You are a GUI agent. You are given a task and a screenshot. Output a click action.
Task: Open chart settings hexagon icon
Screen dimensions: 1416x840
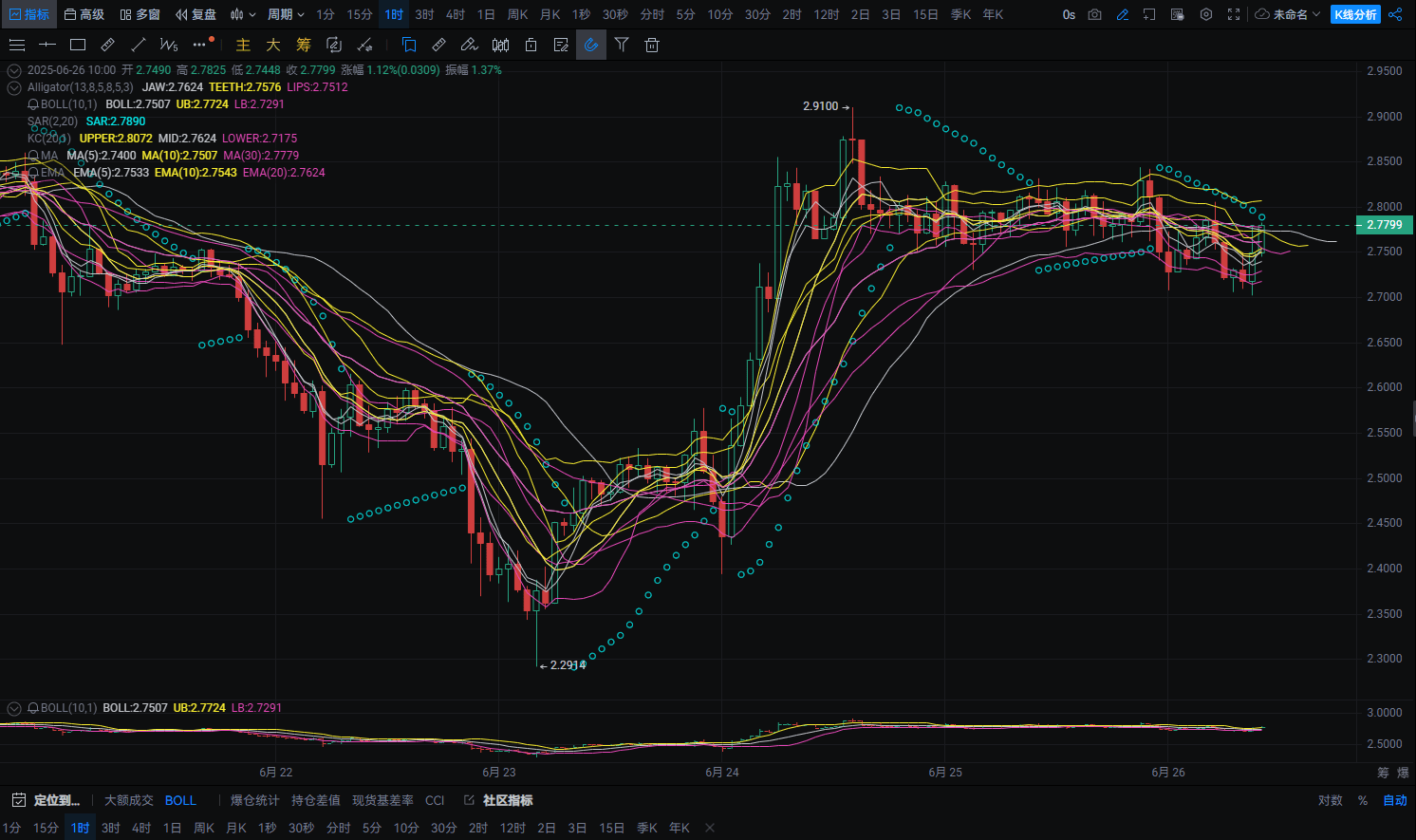[1206, 14]
